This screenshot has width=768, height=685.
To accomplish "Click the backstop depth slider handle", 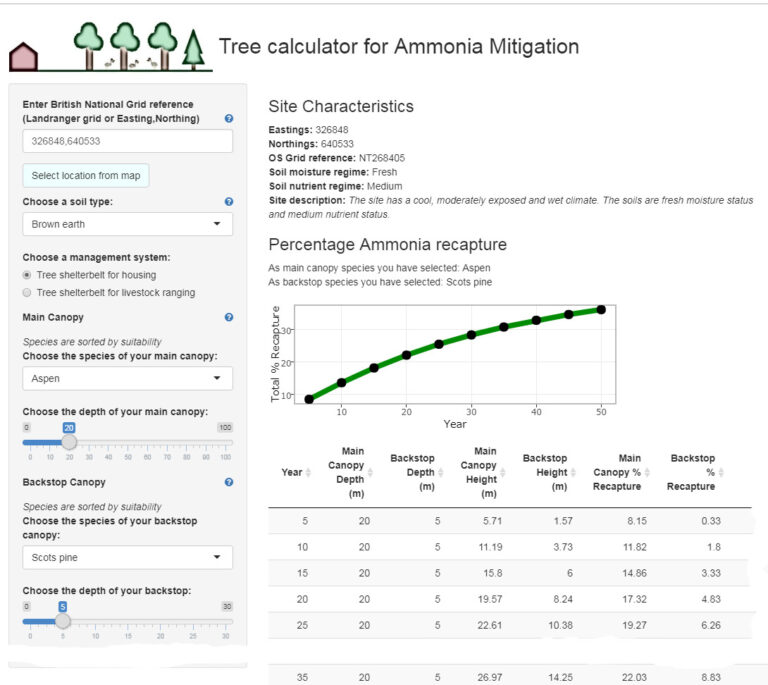I will coord(62,620).
